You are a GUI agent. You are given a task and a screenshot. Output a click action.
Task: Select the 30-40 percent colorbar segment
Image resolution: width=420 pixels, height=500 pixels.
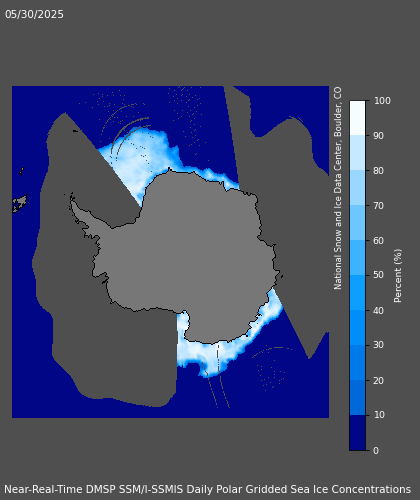point(357,328)
